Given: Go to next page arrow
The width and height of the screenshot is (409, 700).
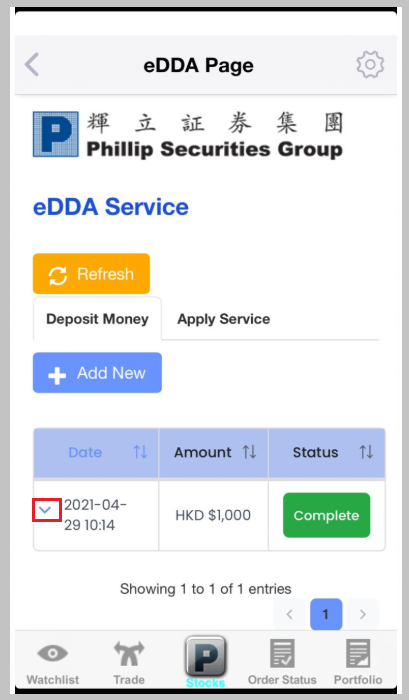Looking at the screenshot, I should [363, 614].
